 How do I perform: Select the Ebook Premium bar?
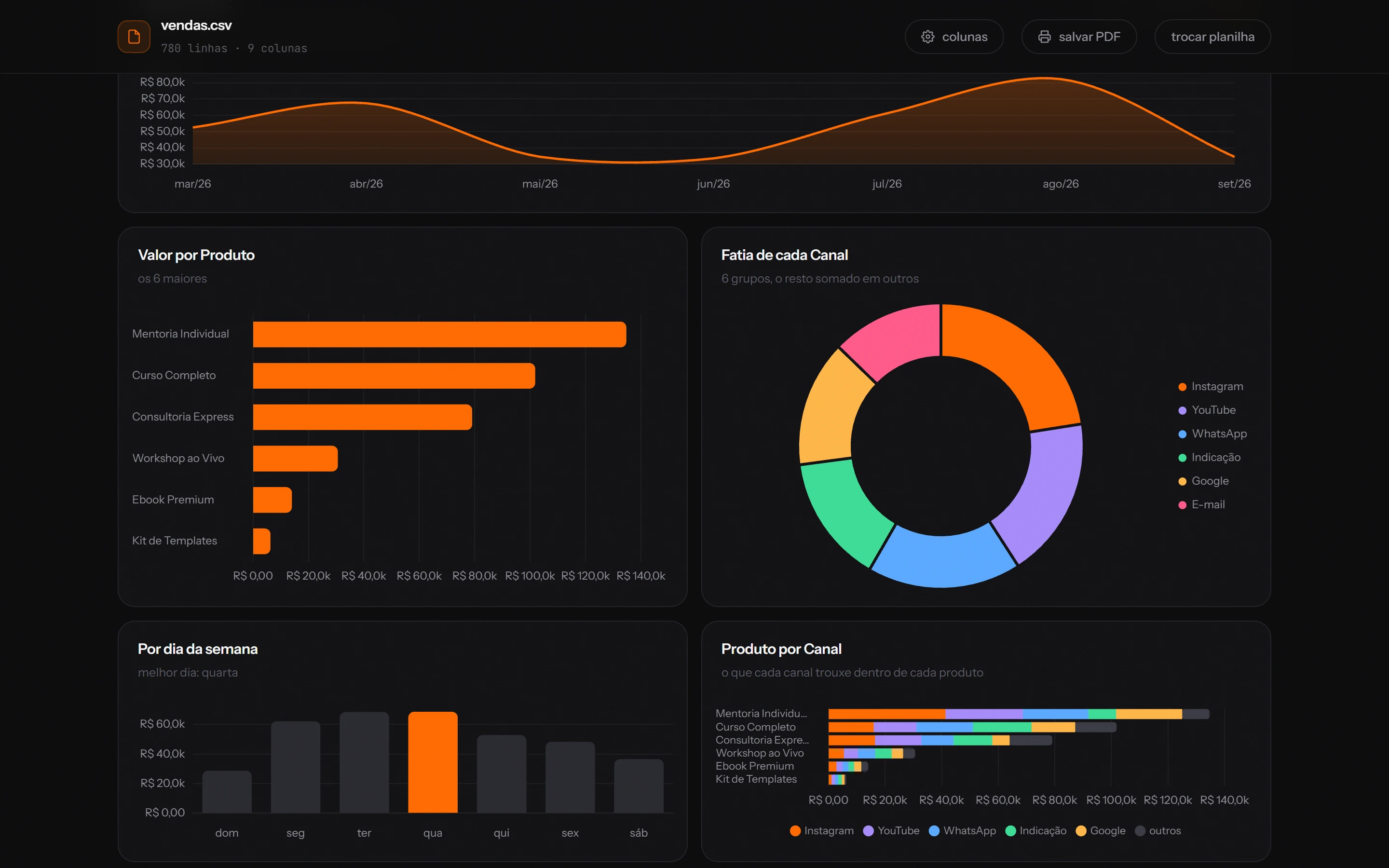[272, 500]
